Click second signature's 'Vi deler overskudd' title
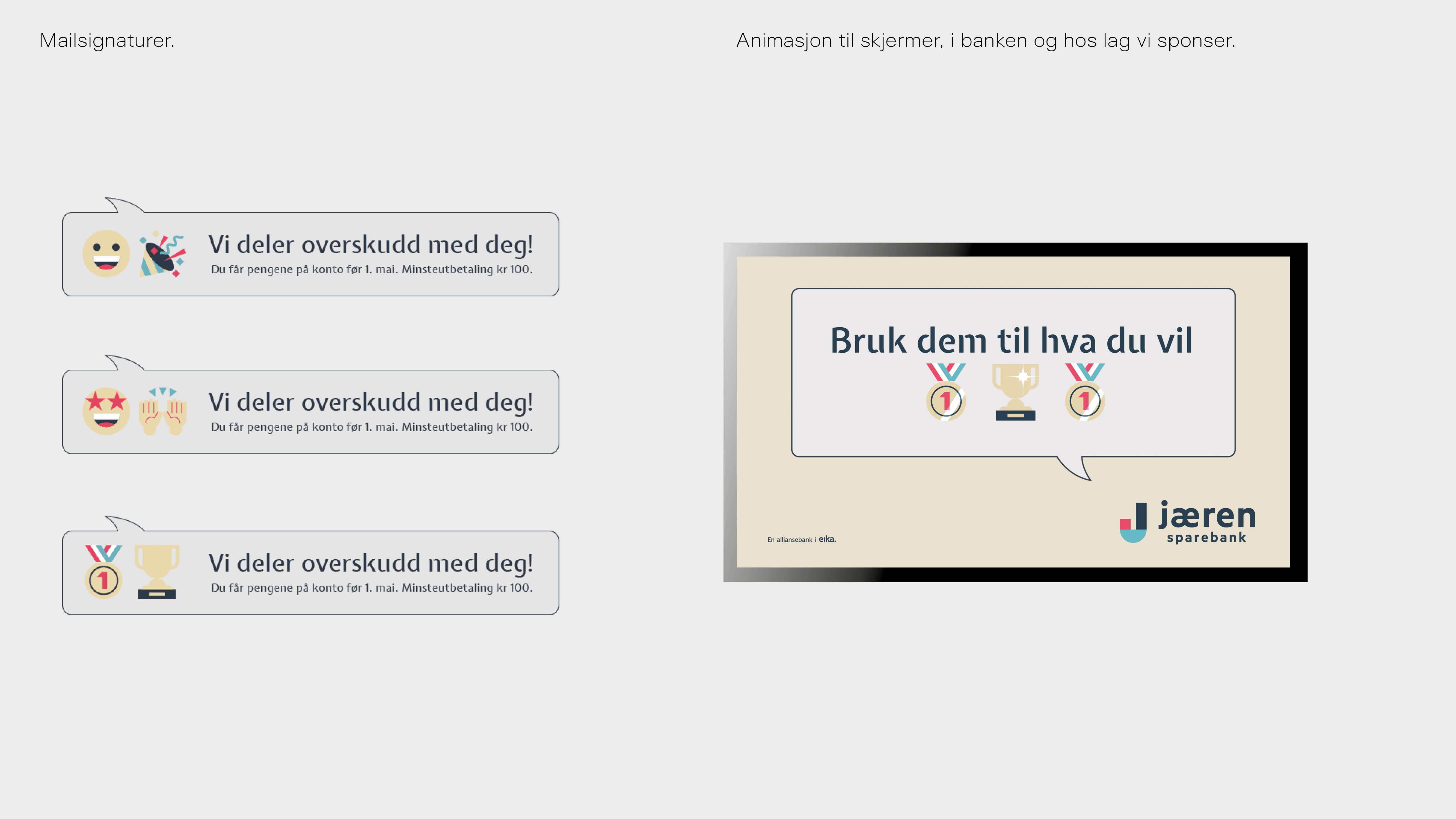 coord(370,402)
